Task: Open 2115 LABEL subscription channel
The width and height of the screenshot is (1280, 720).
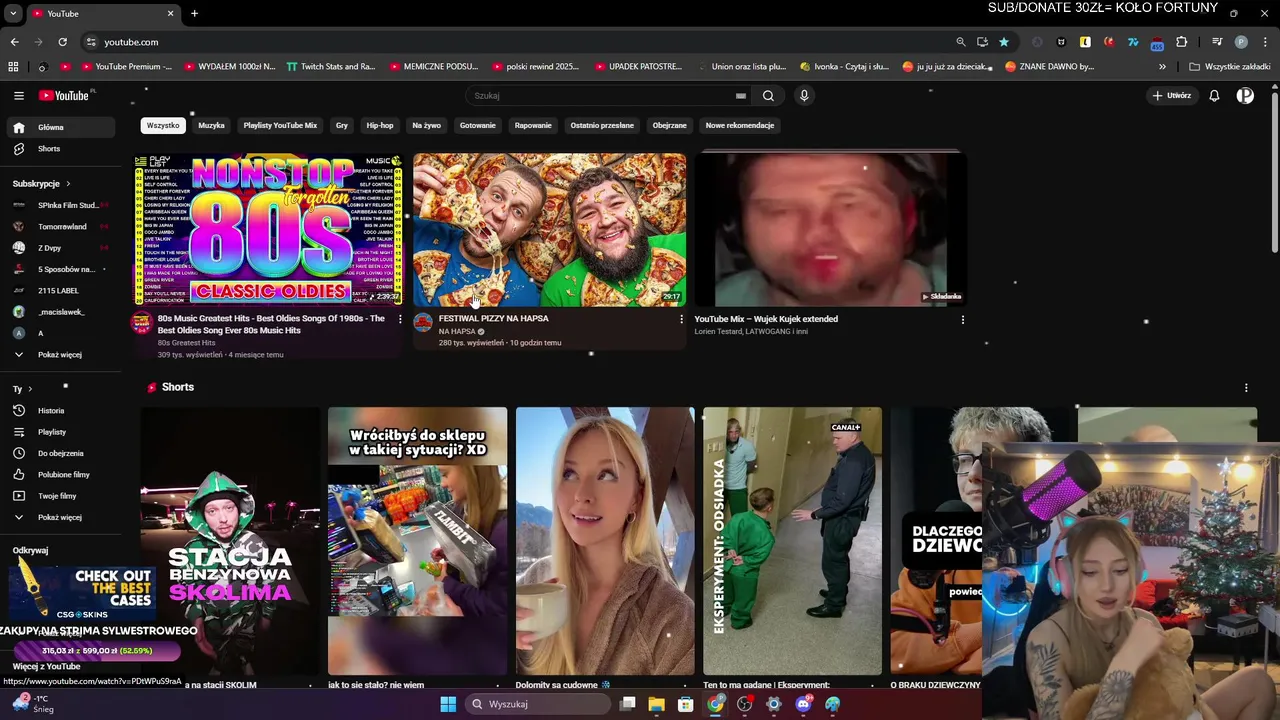Action: [62, 291]
